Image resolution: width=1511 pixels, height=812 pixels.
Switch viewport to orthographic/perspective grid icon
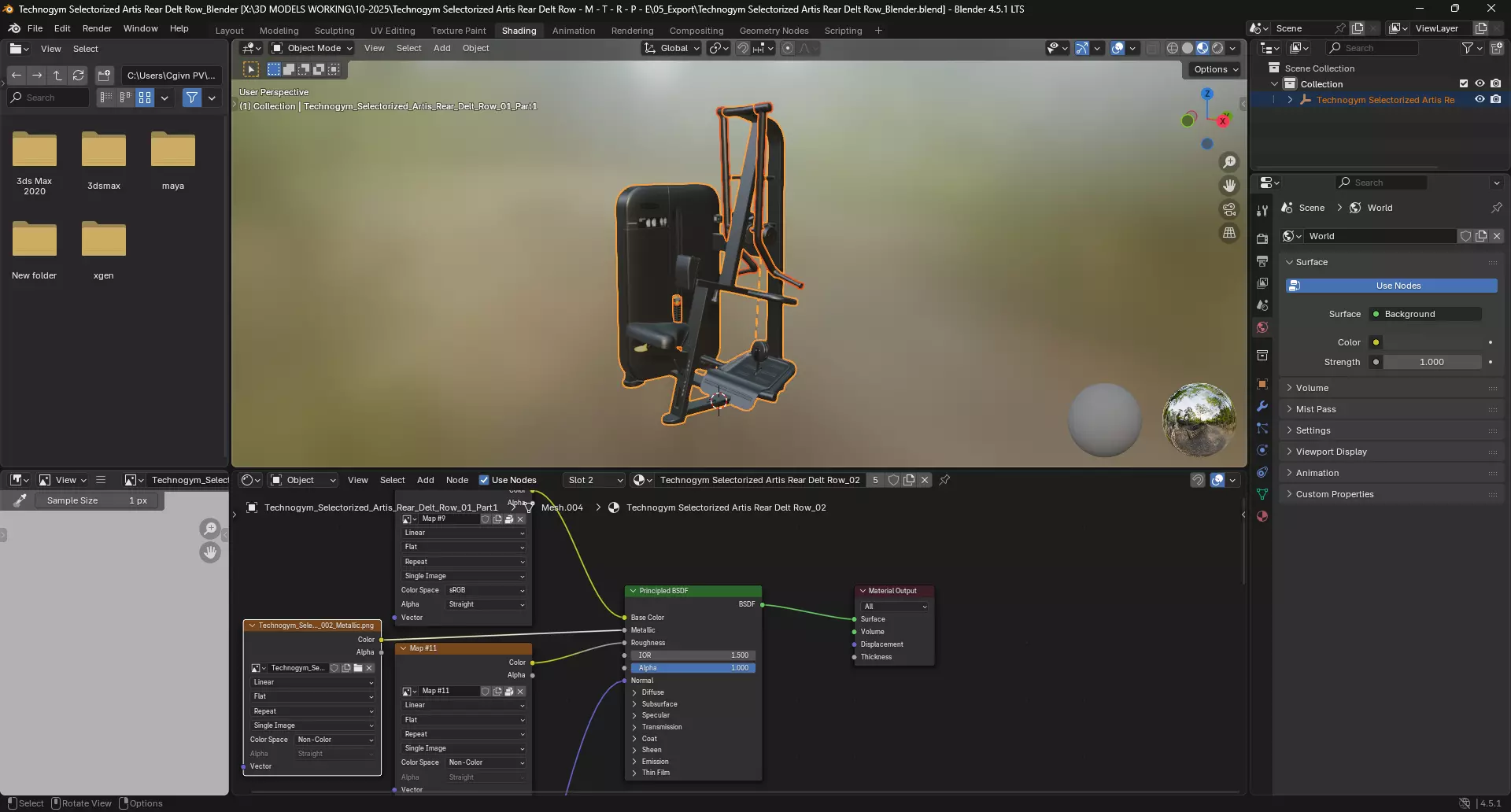coord(1228,233)
